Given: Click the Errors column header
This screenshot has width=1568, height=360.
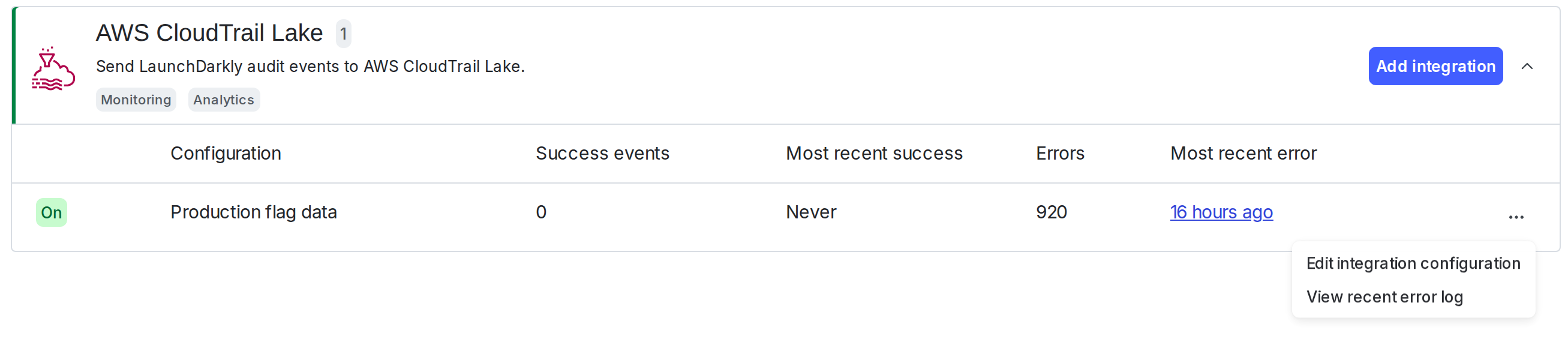Looking at the screenshot, I should point(1059,154).
